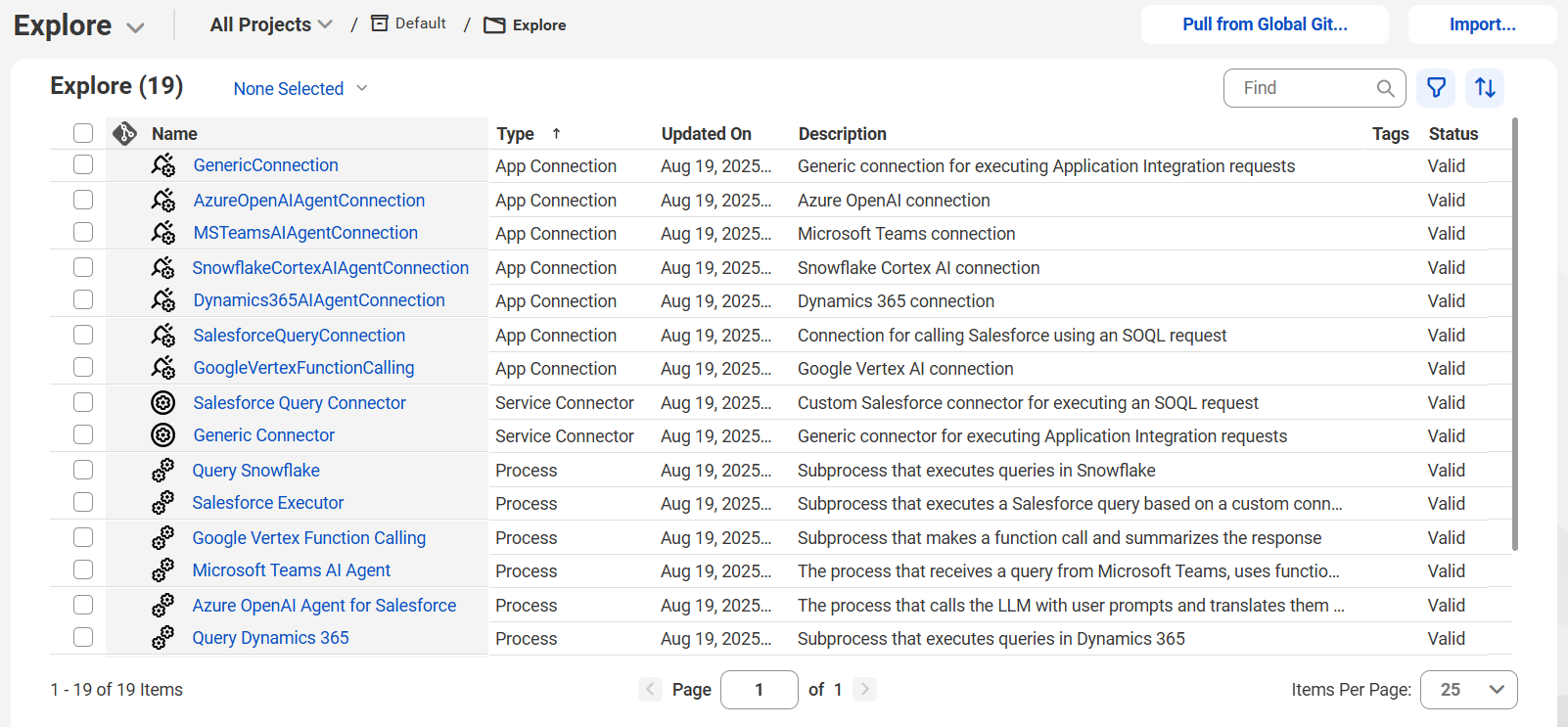Click Pull from Global Git button

pyautogui.click(x=1265, y=24)
